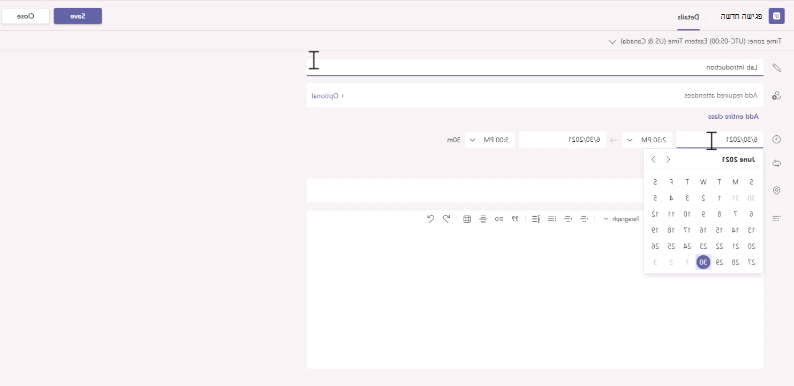Image resolution: width=794 pixels, height=386 pixels.
Task: Open the Paragraph style dropdown
Action: click(x=622, y=219)
